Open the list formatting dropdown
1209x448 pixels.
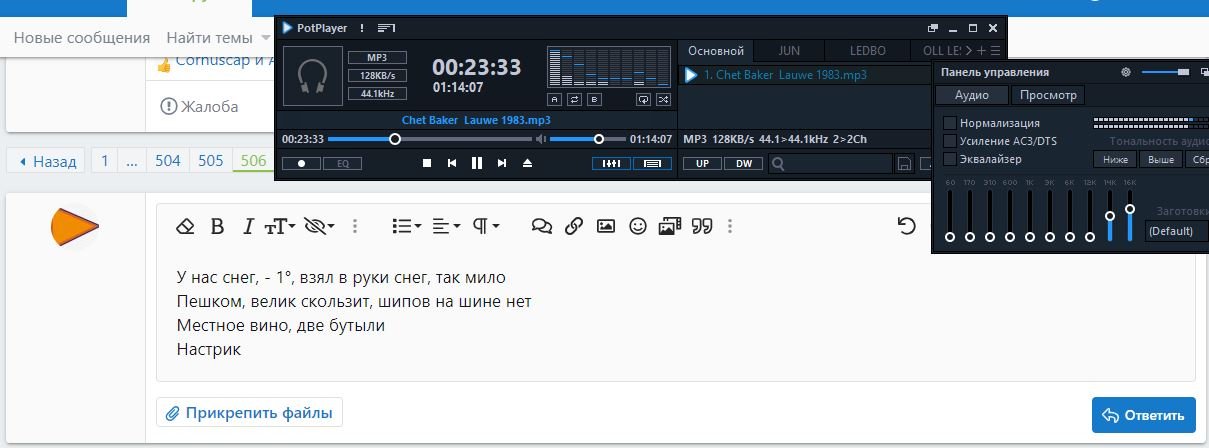[x=406, y=227]
